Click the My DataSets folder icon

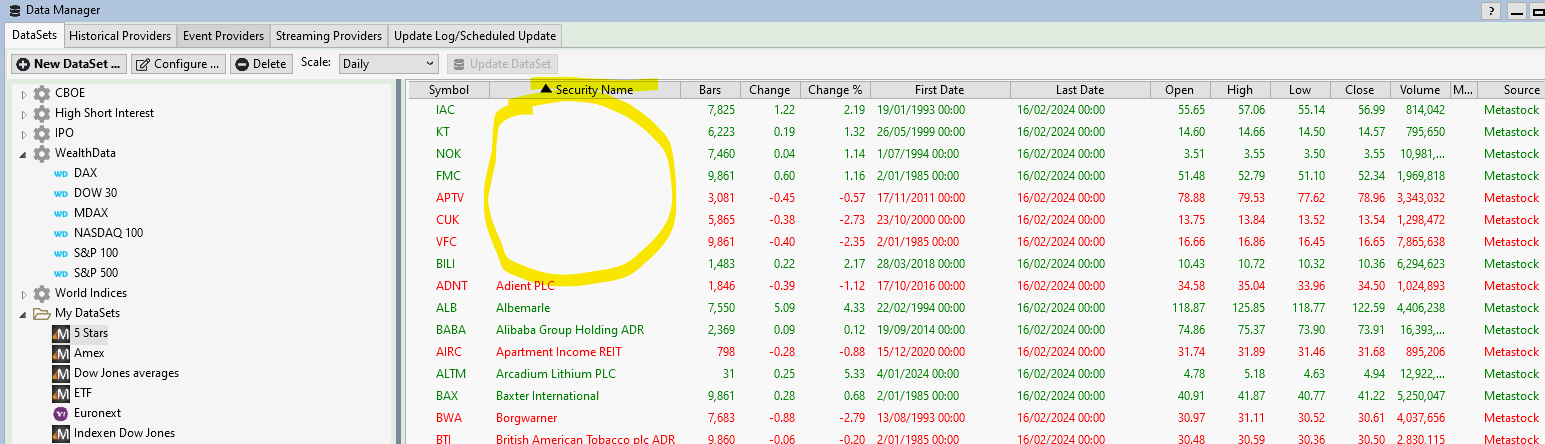[x=41, y=313]
